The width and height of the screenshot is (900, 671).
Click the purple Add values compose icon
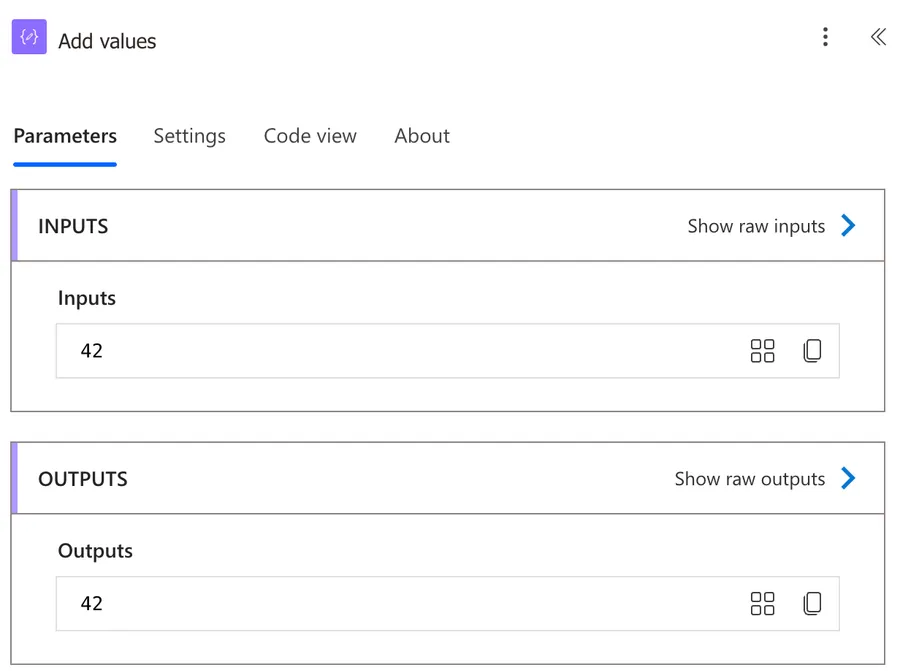[x=29, y=38]
